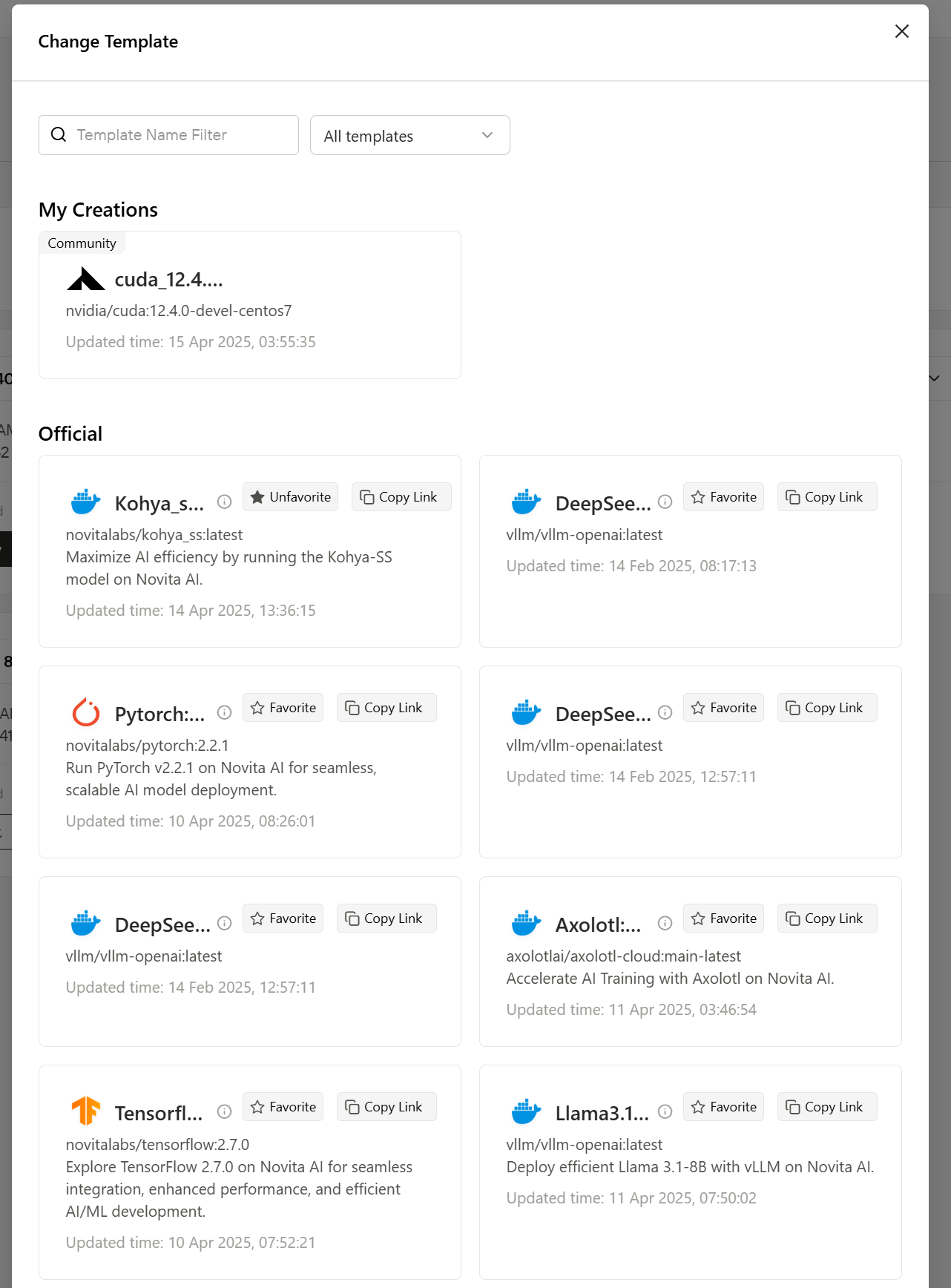Viewport: 951px width, 1288px height.
Task: Expand chevron in the background page at right edge
Action: point(935,378)
